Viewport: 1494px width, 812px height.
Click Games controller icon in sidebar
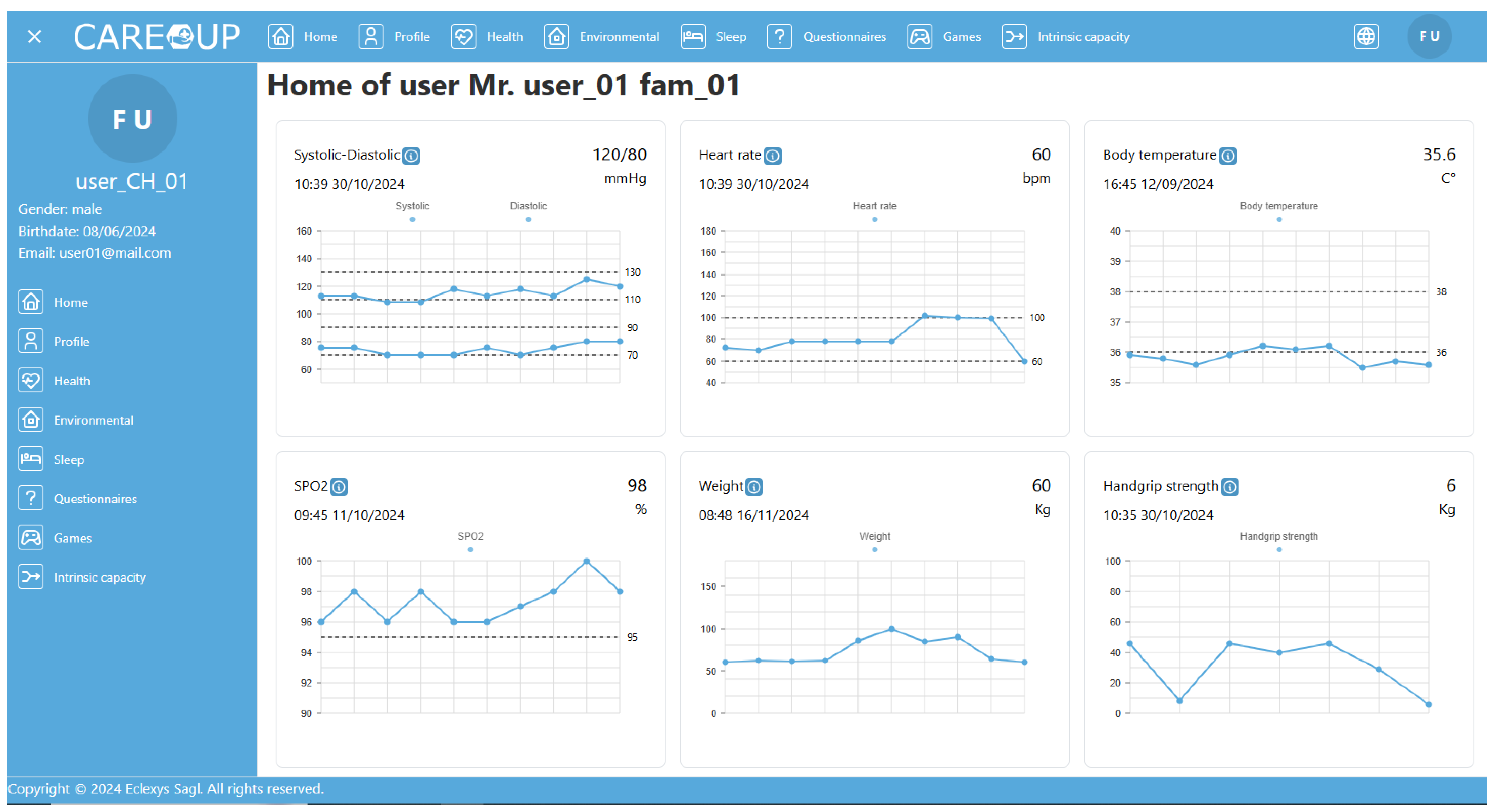click(x=31, y=537)
